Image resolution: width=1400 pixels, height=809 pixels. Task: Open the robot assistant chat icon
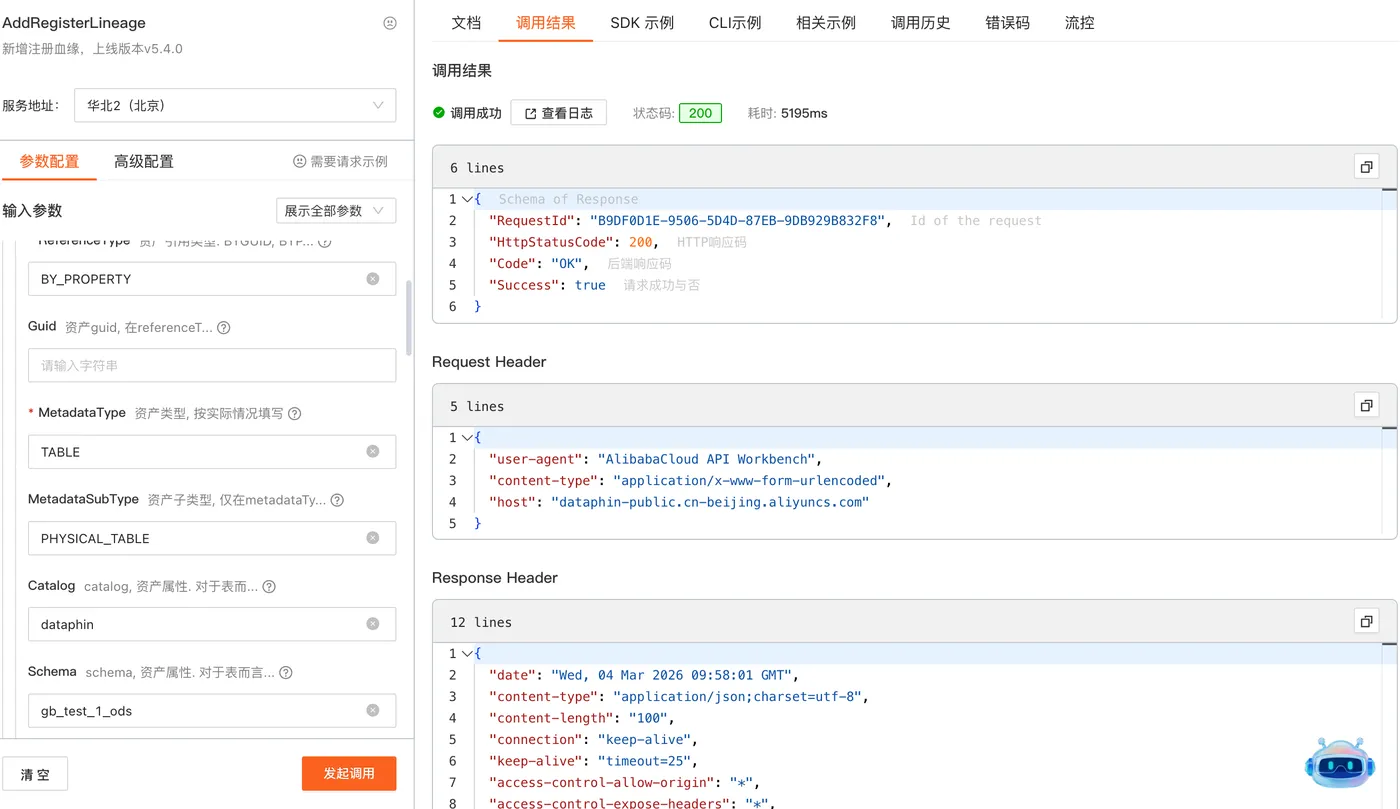[x=1340, y=764]
